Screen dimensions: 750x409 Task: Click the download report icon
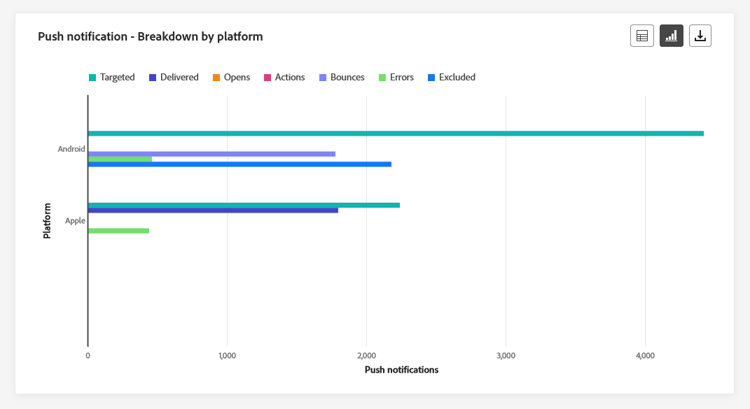701,36
